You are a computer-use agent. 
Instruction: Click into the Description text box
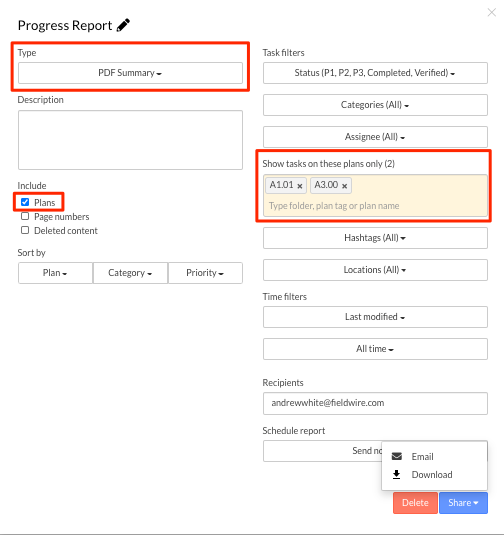point(130,140)
